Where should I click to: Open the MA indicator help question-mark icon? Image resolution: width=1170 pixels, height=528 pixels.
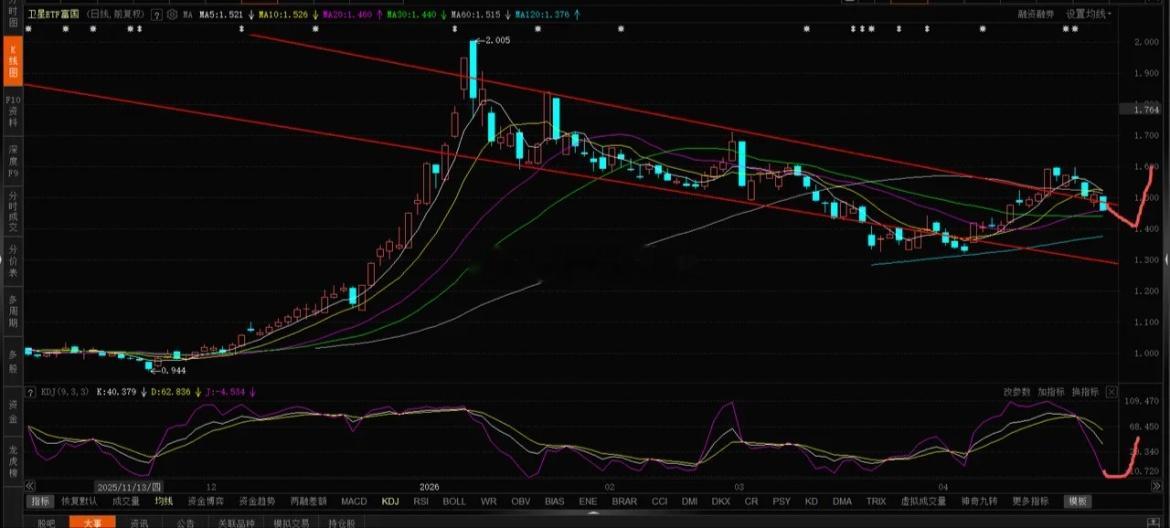[155, 14]
